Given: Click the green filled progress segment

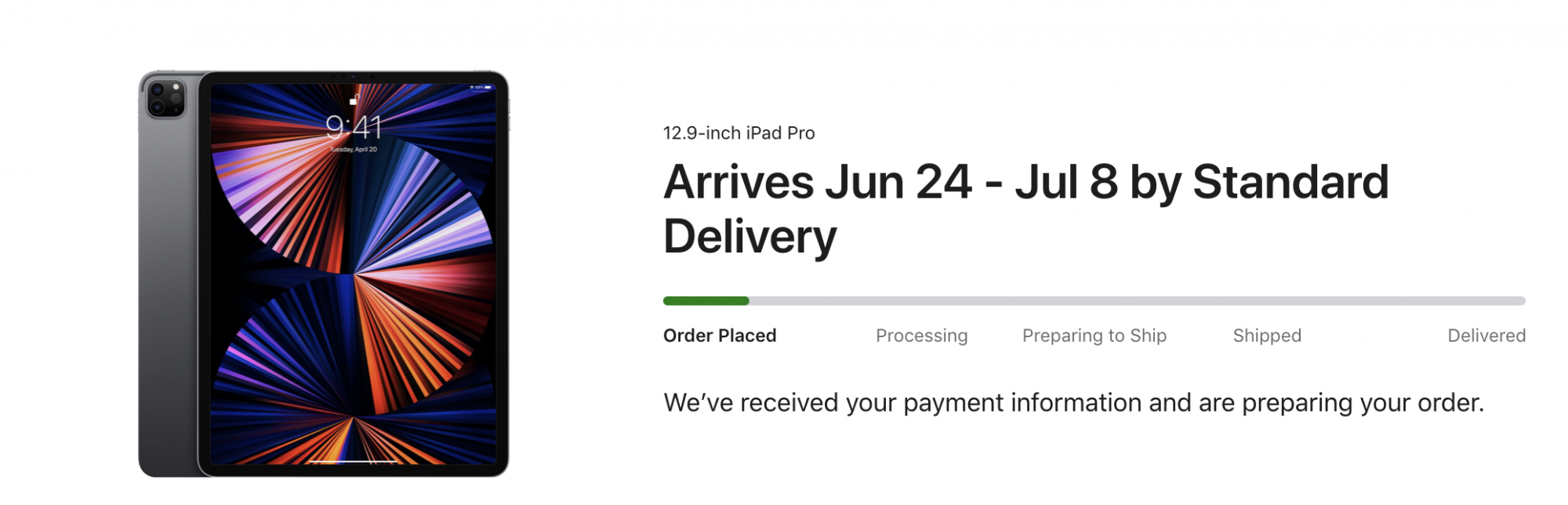Looking at the screenshot, I should click(706, 301).
